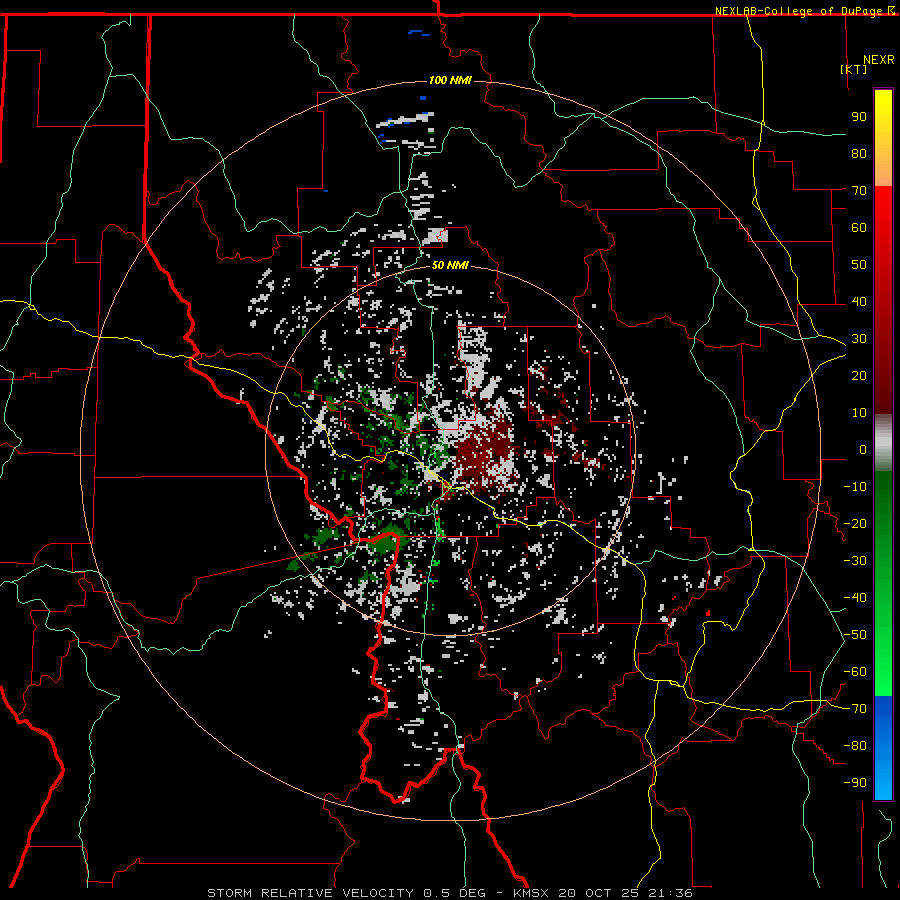Pick the gray zero-velocity segment of the color bar
The height and width of the screenshot is (900, 900).
point(883,443)
